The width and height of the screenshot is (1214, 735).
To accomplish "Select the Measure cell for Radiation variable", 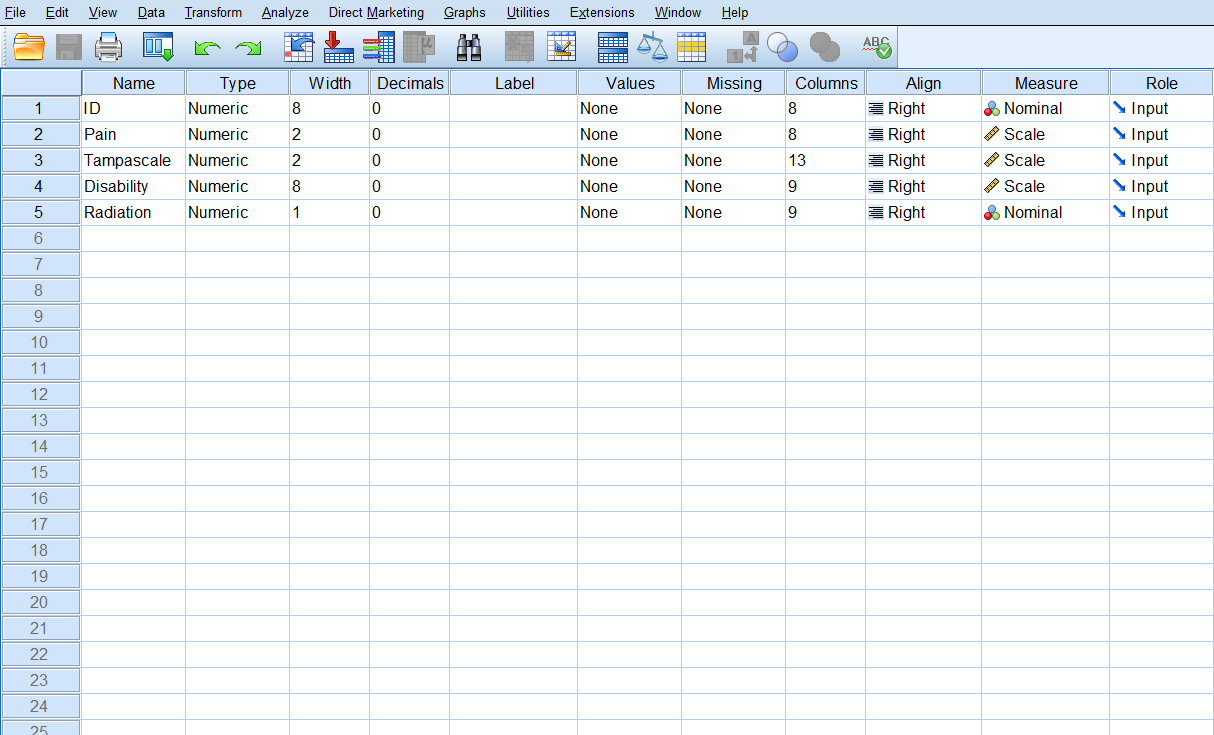I will (1045, 212).
